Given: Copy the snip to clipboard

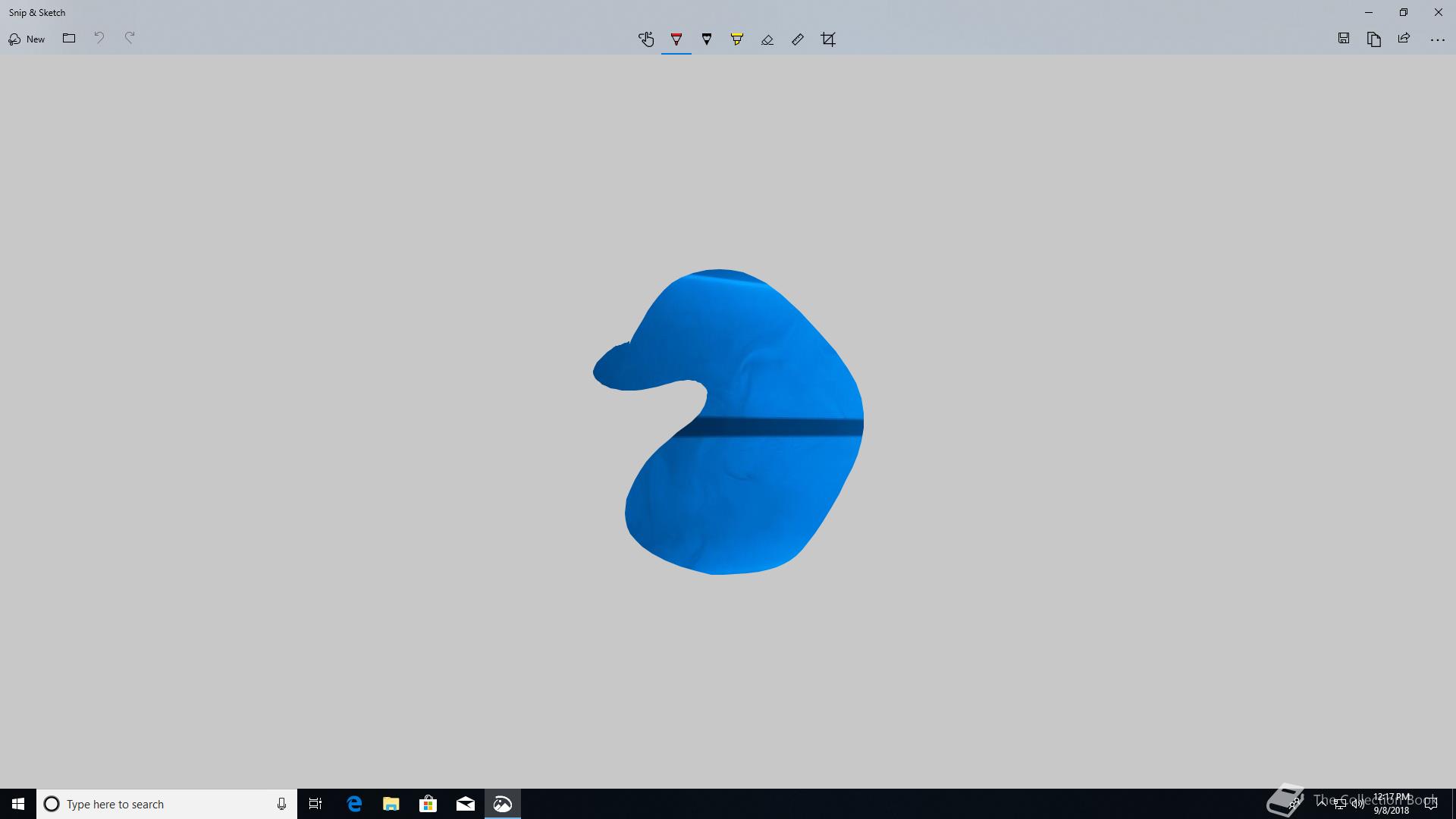Looking at the screenshot, I should [1374, 39].
